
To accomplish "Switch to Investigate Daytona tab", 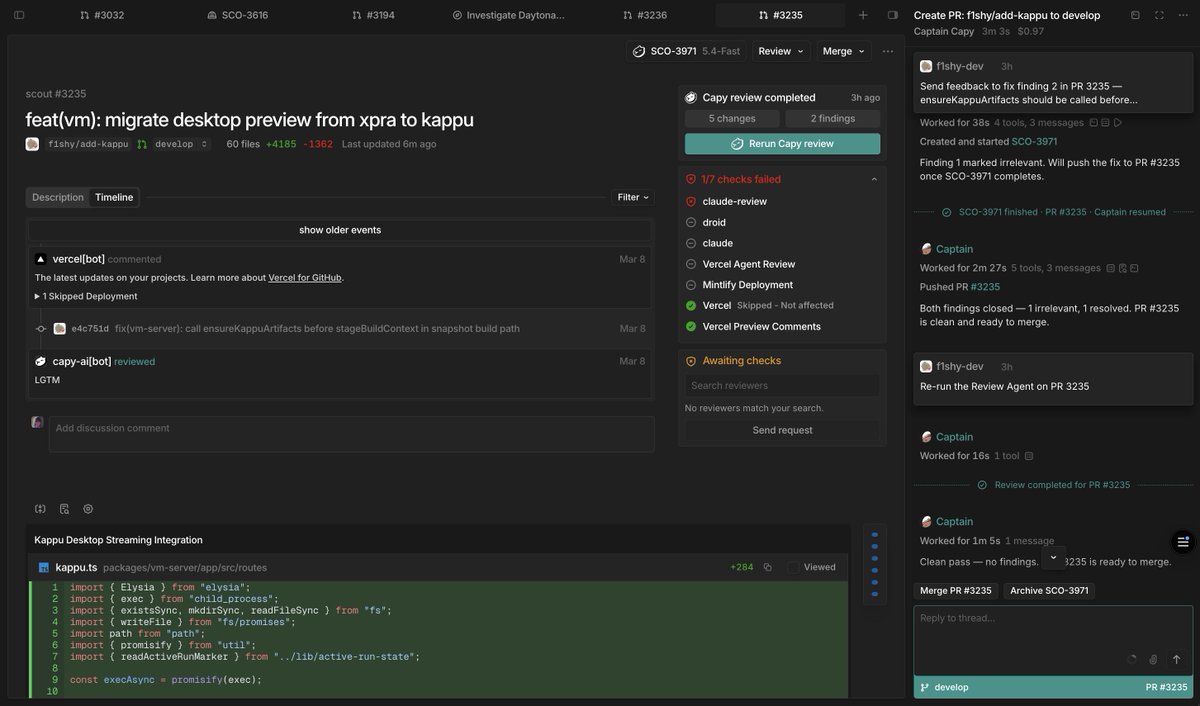I will click(x=508, y=15).
